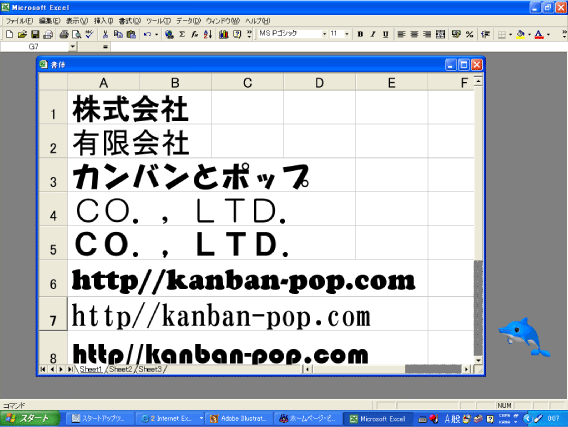
Task: Open the ウィンドウ(W) menu
Action: coord(223,21)
